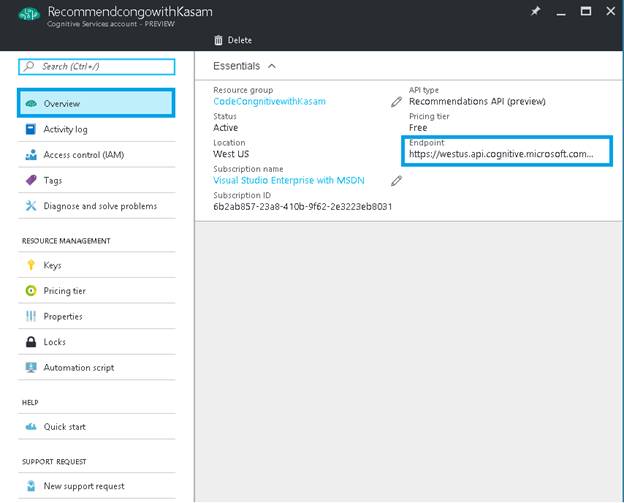Open Visual Studio Enterprise with MSDN link
The width and height of the screenshot is (624, 503).
click(288, 181)
